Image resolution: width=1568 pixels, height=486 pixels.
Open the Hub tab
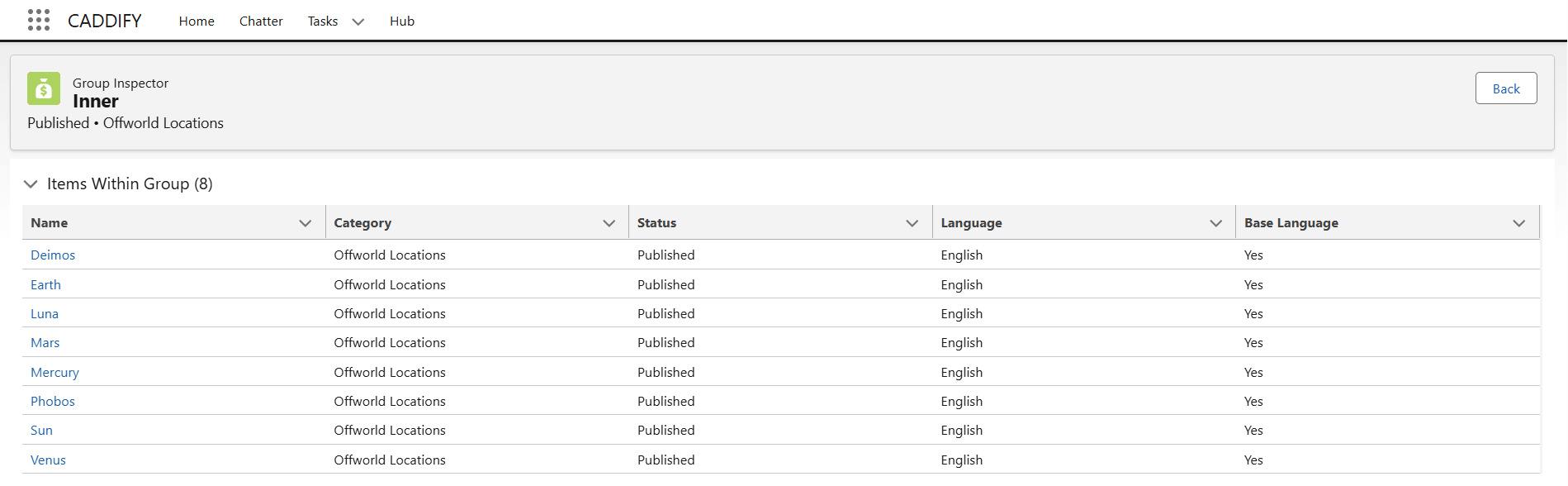[x=402, y=21]
